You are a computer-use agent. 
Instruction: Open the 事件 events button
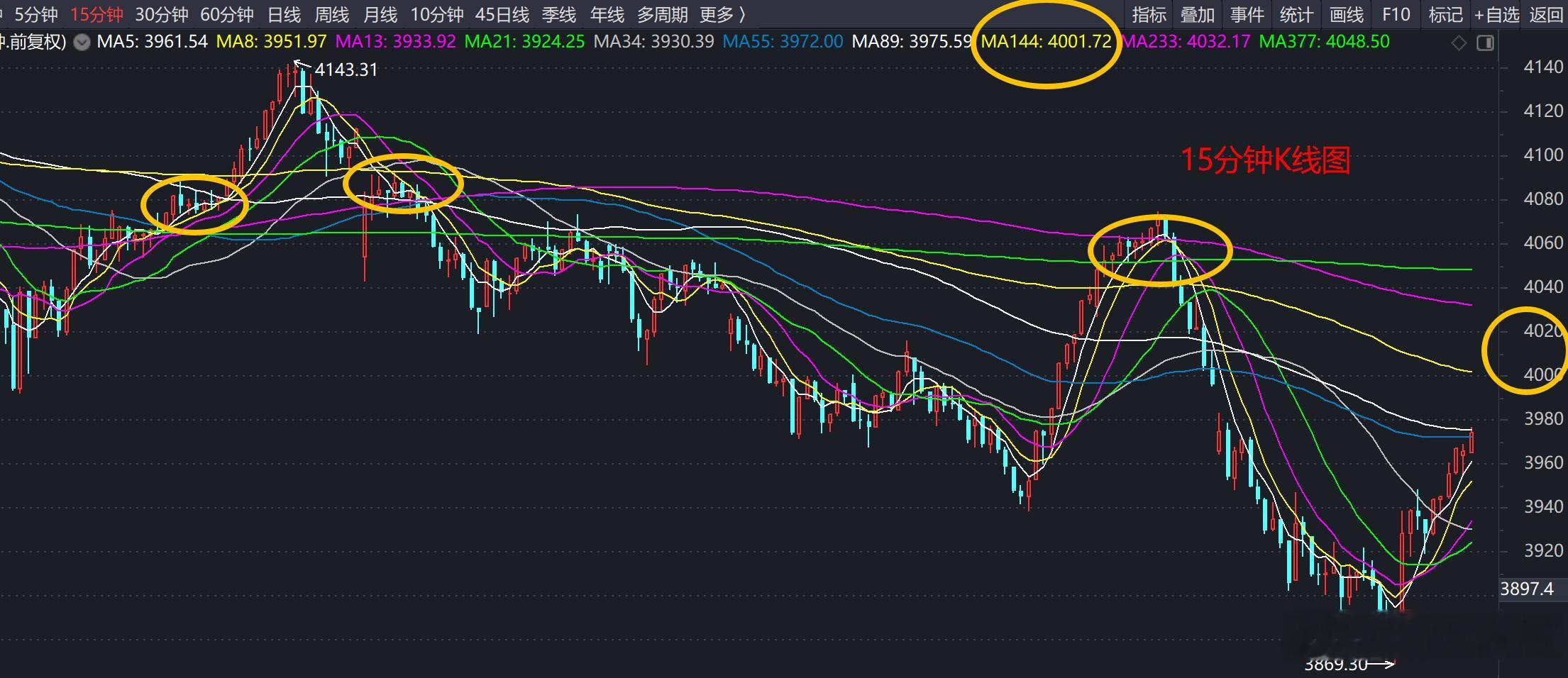pyautogui.click(x=1247, y=14)
